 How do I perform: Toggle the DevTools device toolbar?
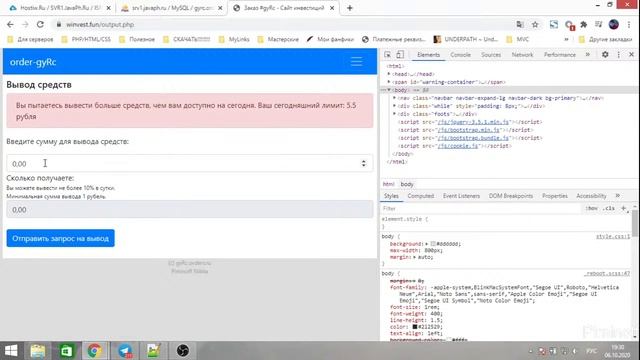pos(400,55)
